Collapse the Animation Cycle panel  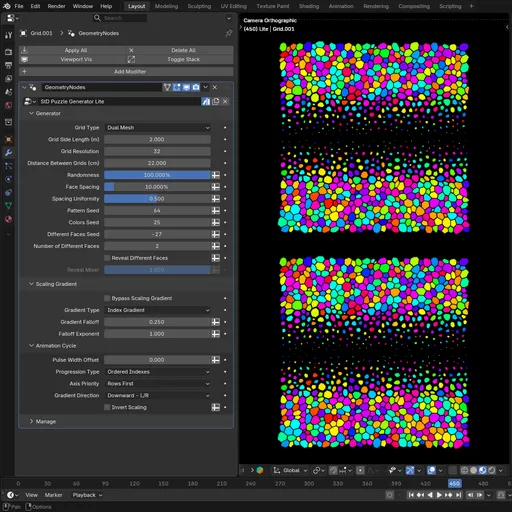click(x=52, y=346)
